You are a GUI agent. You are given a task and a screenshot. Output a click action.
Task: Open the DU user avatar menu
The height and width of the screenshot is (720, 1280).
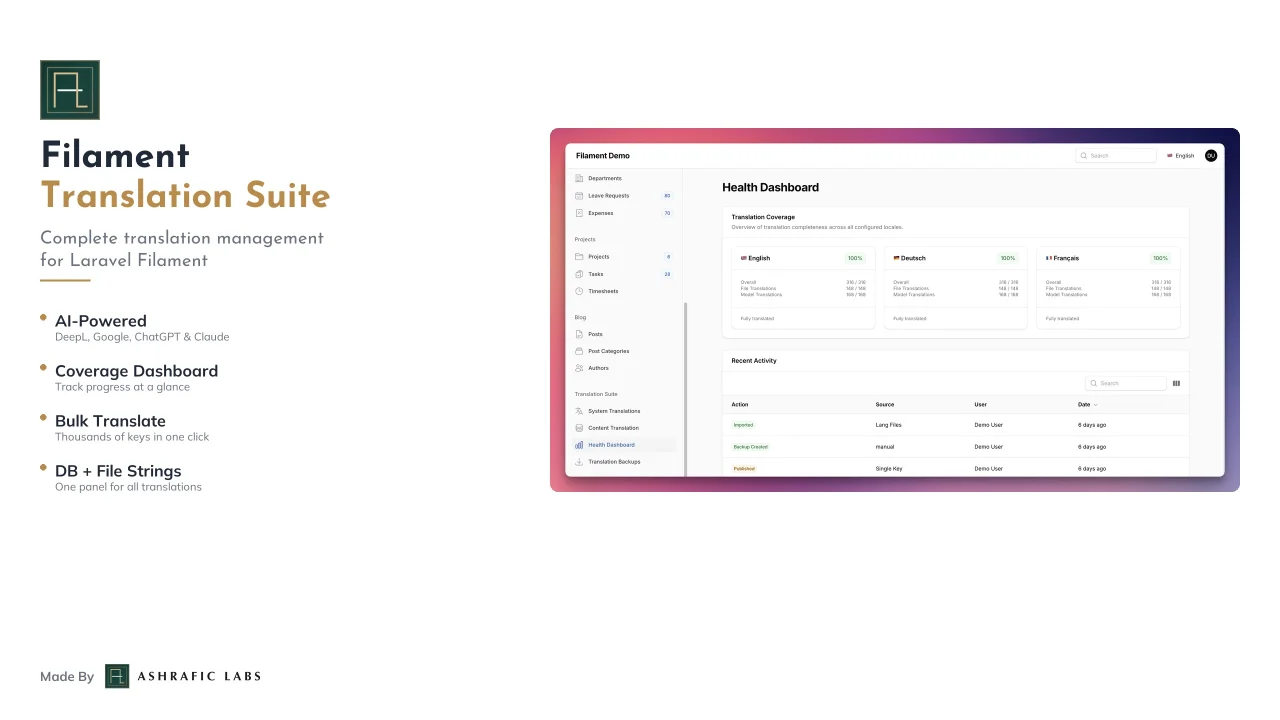point(1211,156)
